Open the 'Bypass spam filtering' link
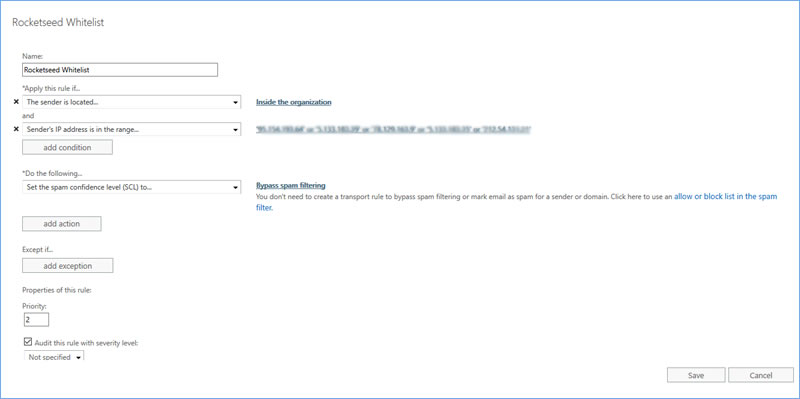The image size is (800, 399). coord(291,185)
